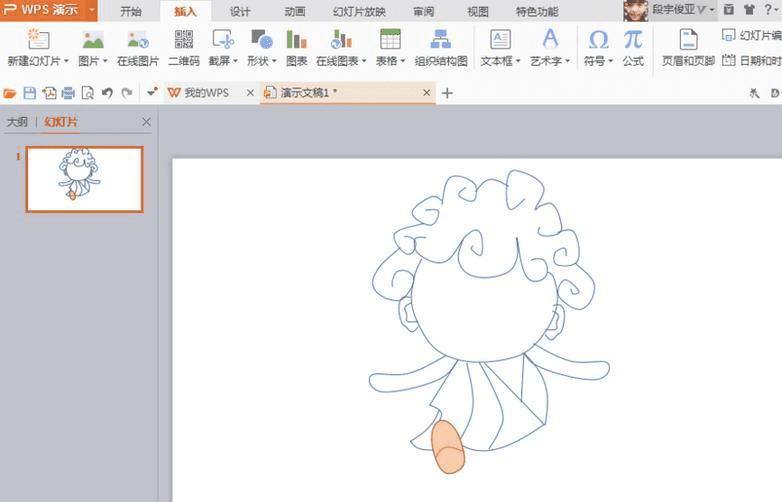The width and height of the screenshot is (782, 502).
Task: Insert an Equation (公式) pi icon
Action: [633, 39]
